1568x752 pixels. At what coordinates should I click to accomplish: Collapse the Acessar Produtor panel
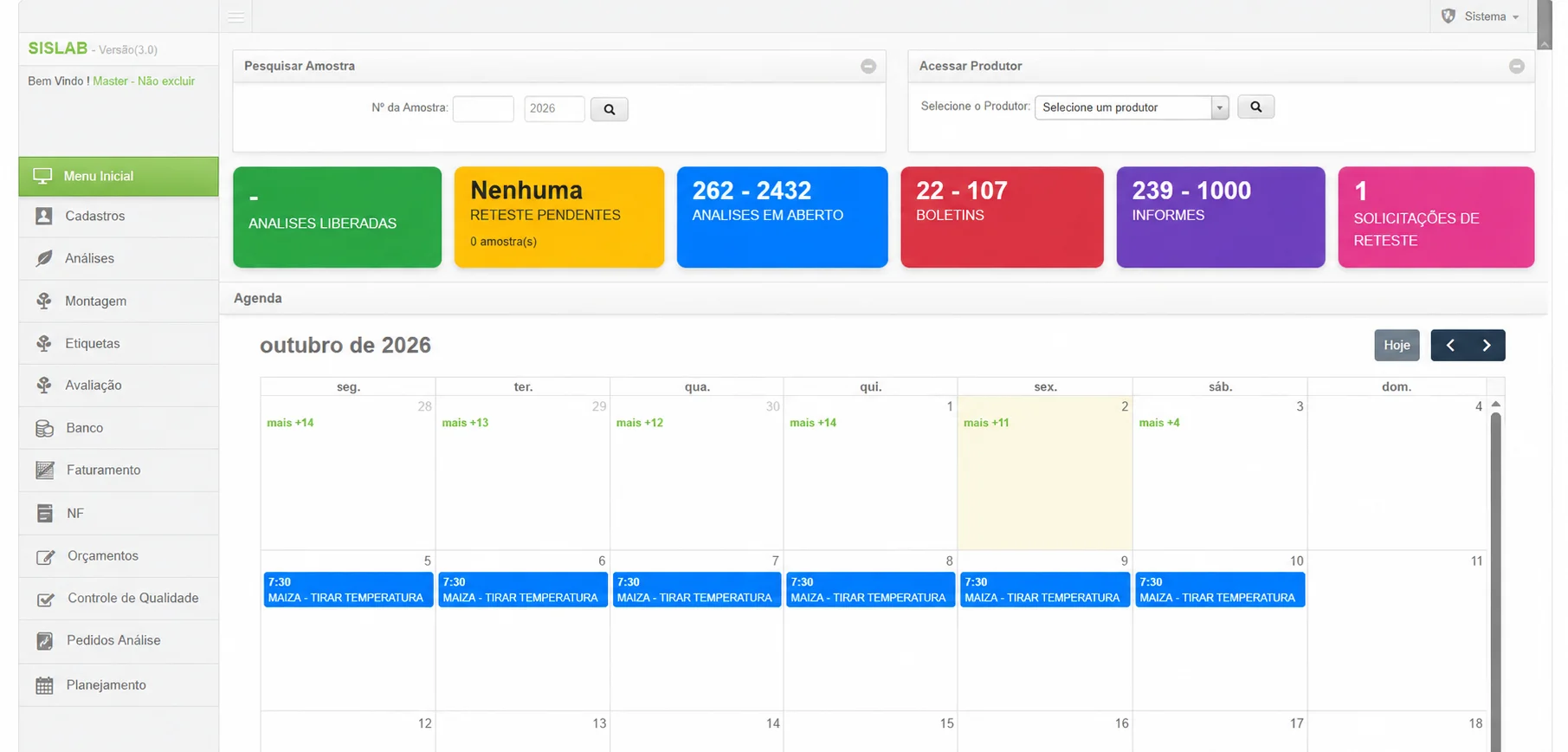1516,67
